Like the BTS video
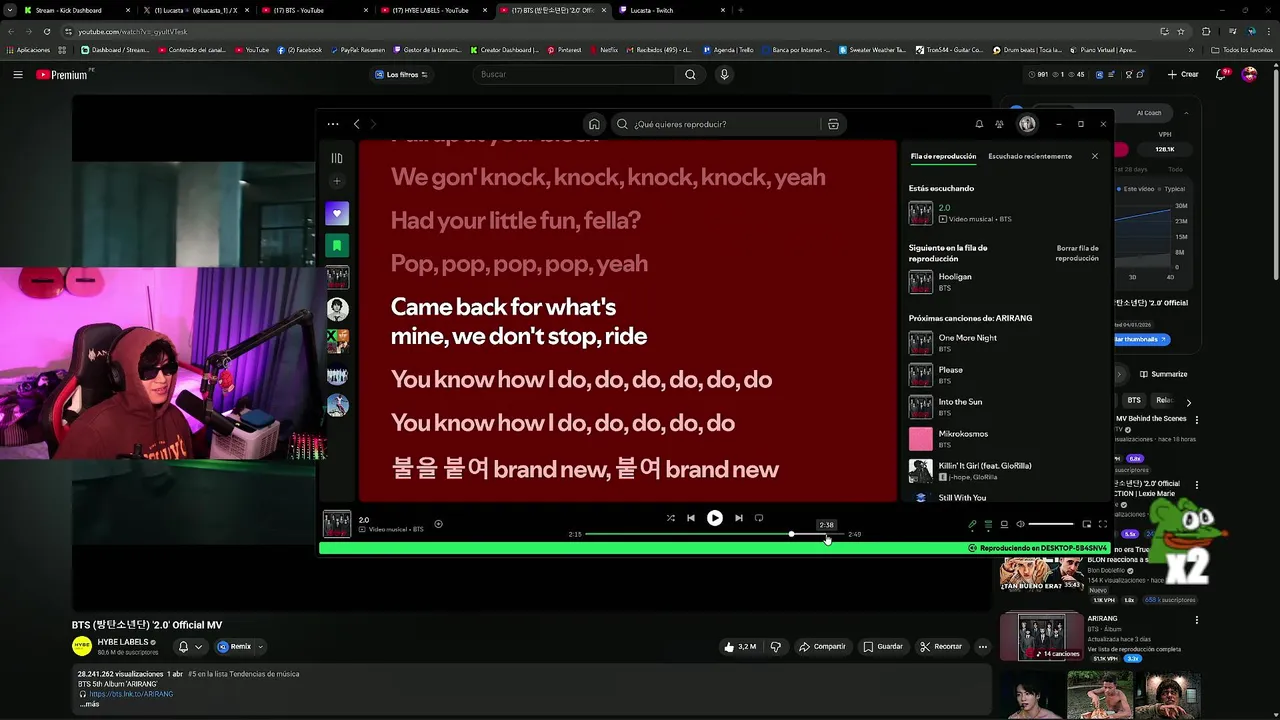The image size is (1280, 720). point(740,647)
